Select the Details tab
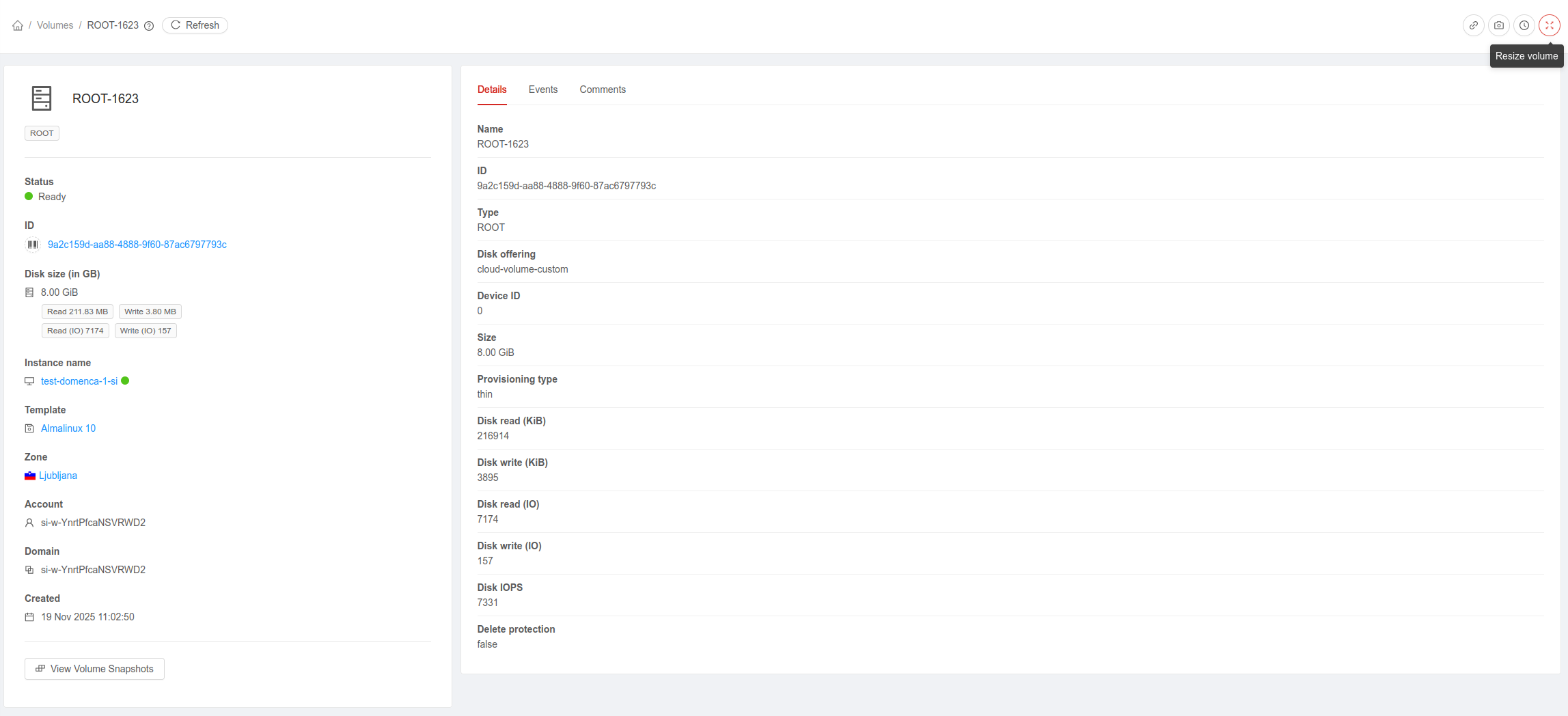 pos(491,89)
